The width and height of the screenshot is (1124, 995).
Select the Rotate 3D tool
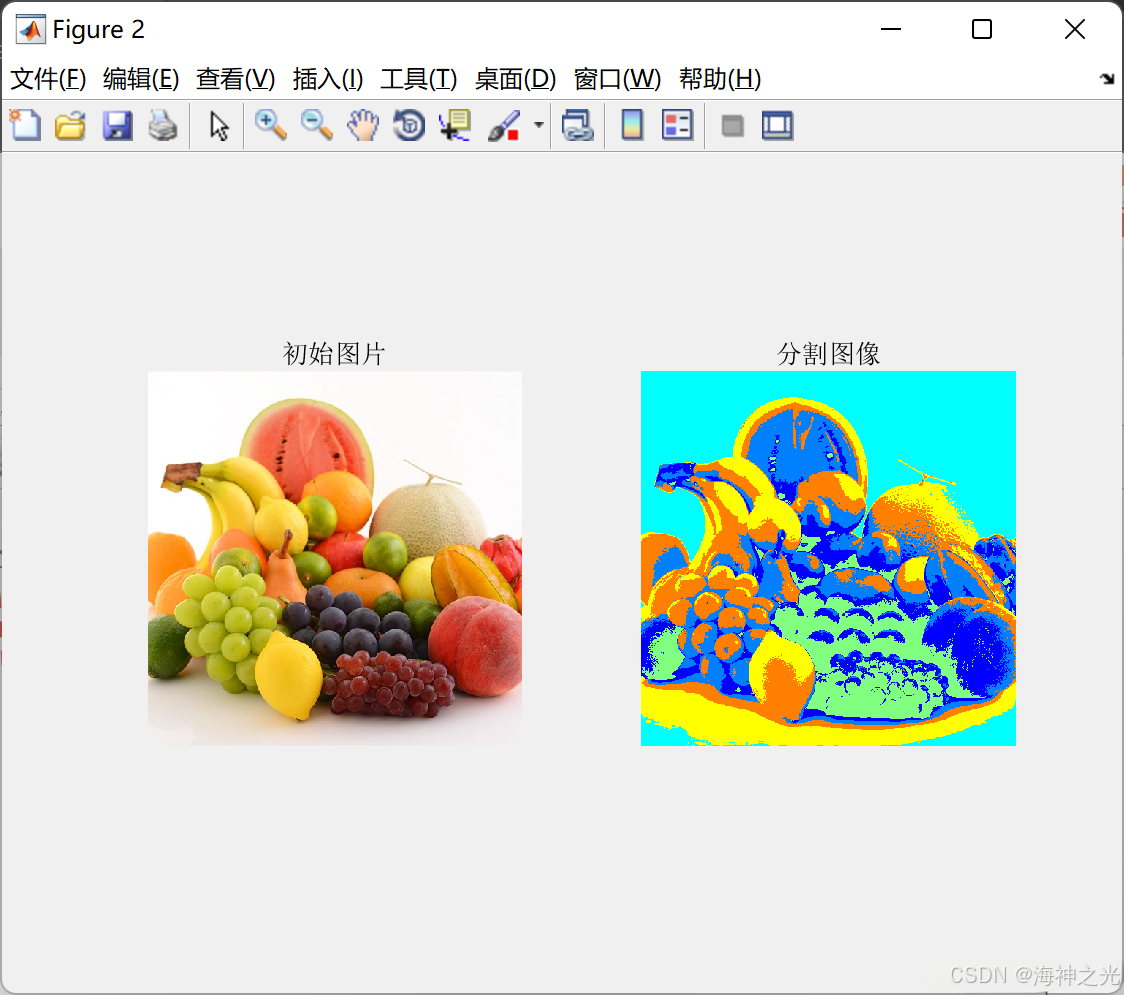(x=409, y=125)
